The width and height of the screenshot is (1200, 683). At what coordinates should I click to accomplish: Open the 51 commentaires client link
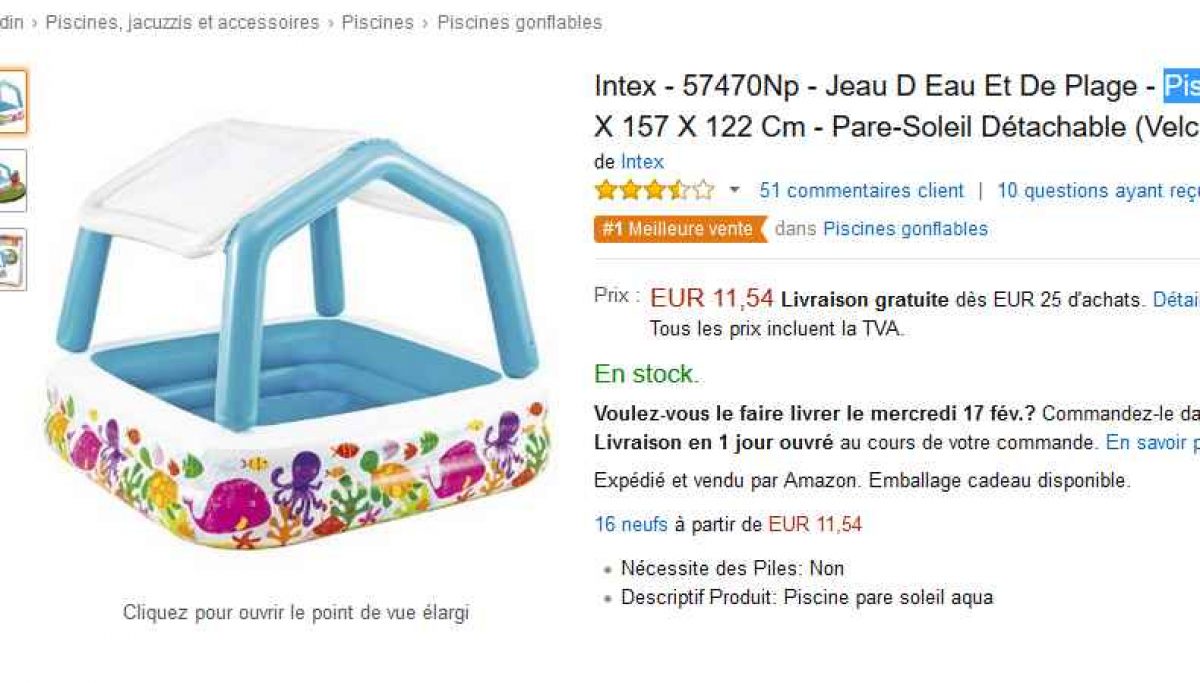pyautogui.click(x=861, y=190)
